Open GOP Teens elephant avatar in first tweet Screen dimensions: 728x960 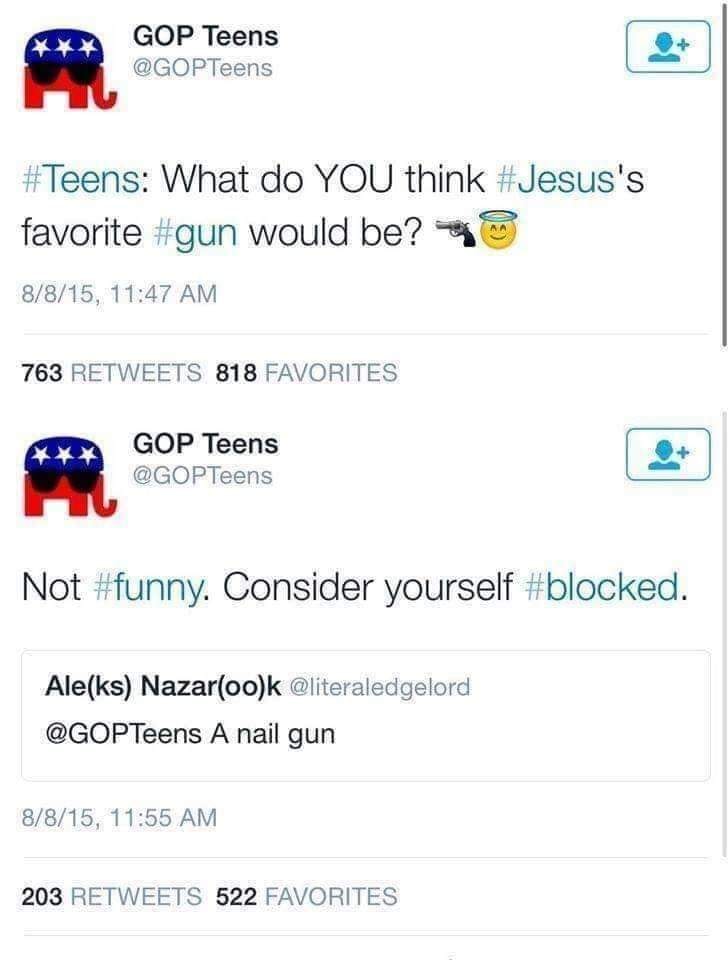(68, 70)
